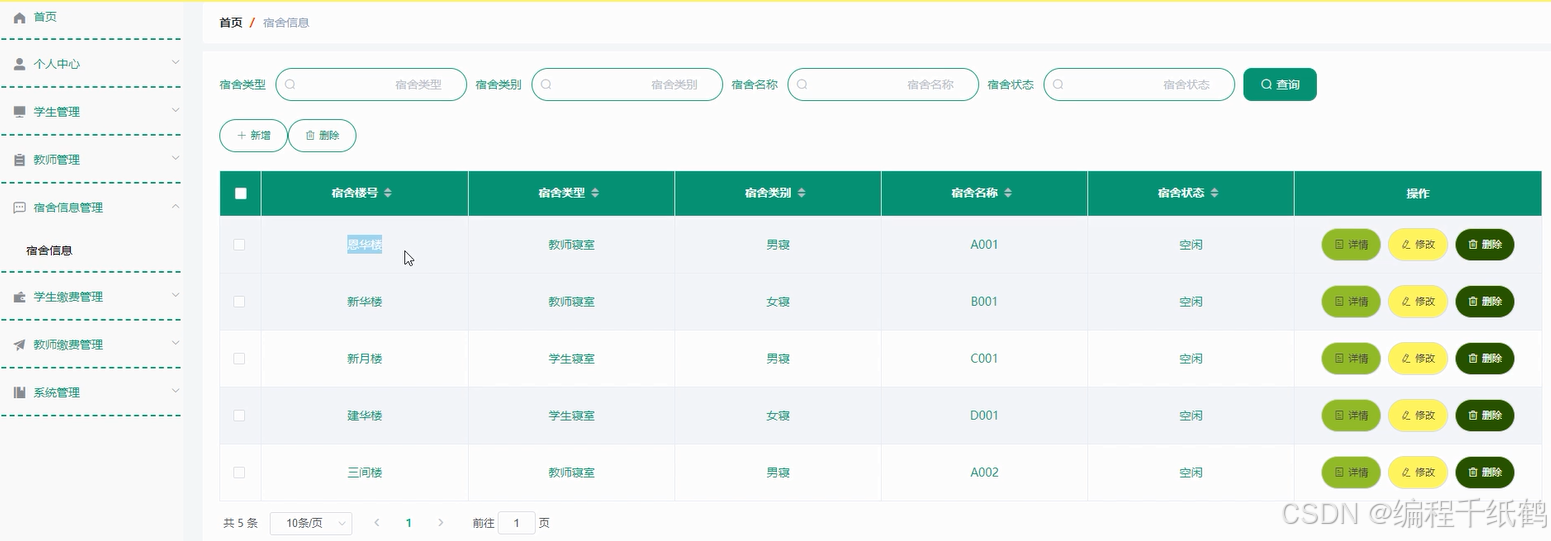Viewport: 1551px width, 541px height.
Task: Check the row checkbox for A002
Action: coord(239,473)
